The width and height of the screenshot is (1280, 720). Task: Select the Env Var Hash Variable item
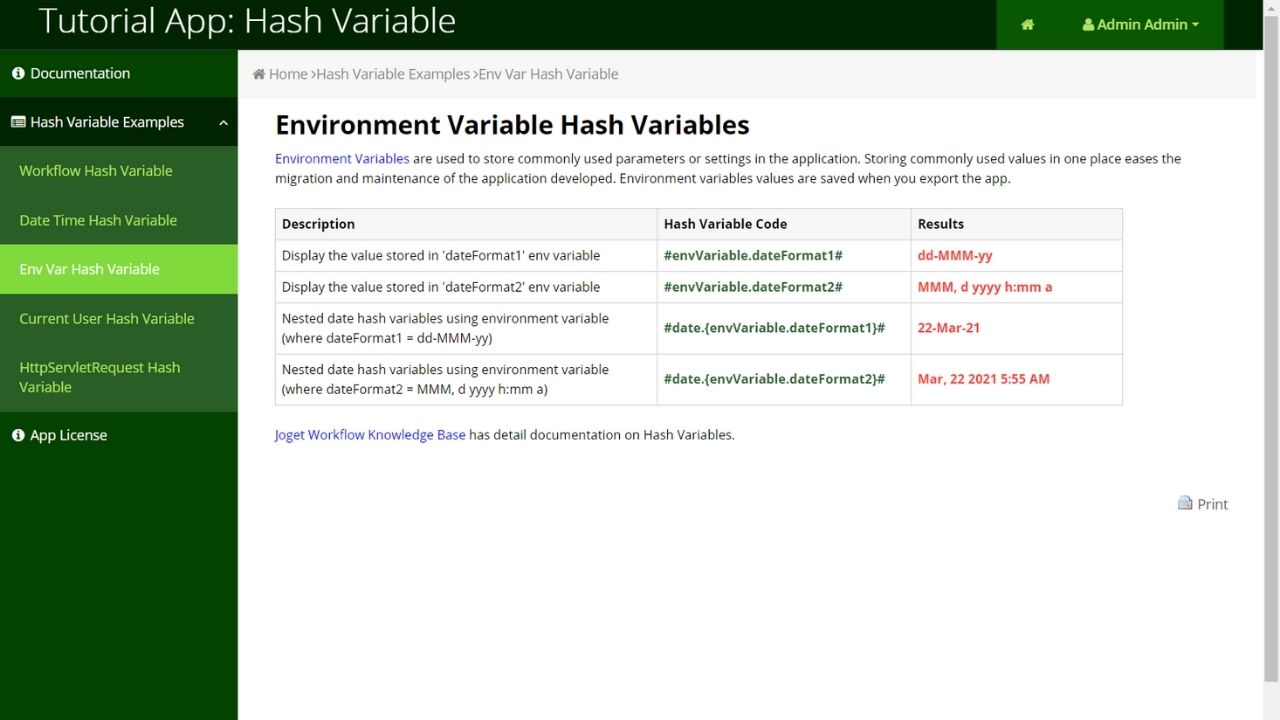point(89,269)
